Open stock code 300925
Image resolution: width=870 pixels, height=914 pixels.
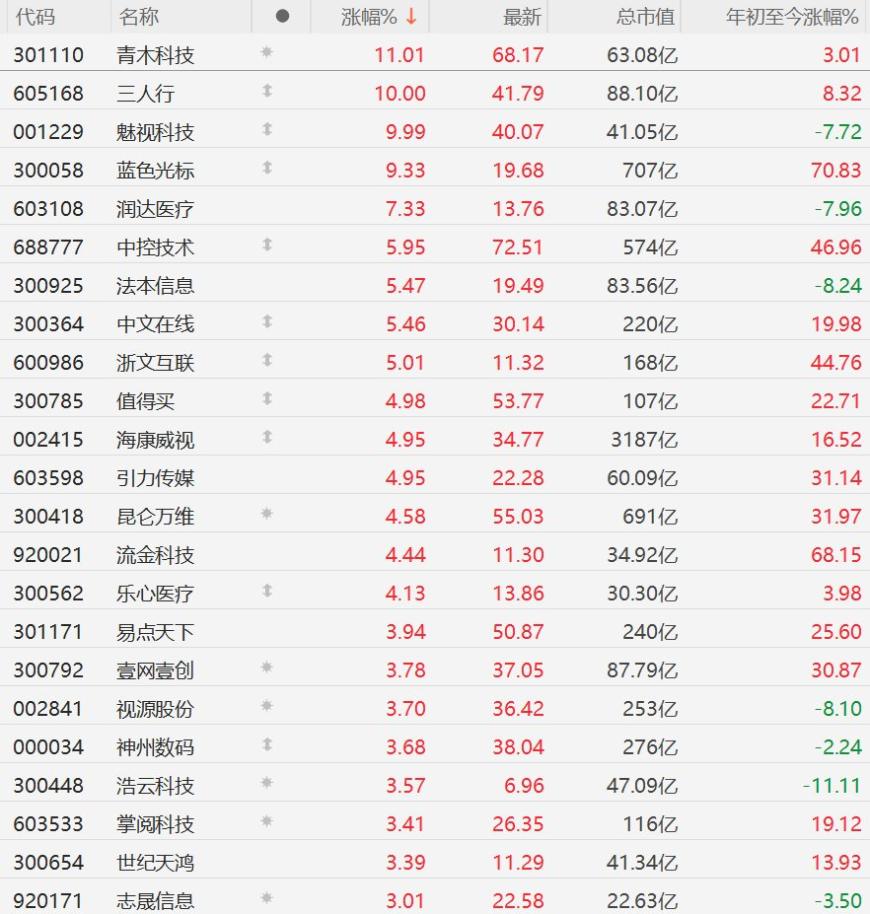[x=48, y=285]
